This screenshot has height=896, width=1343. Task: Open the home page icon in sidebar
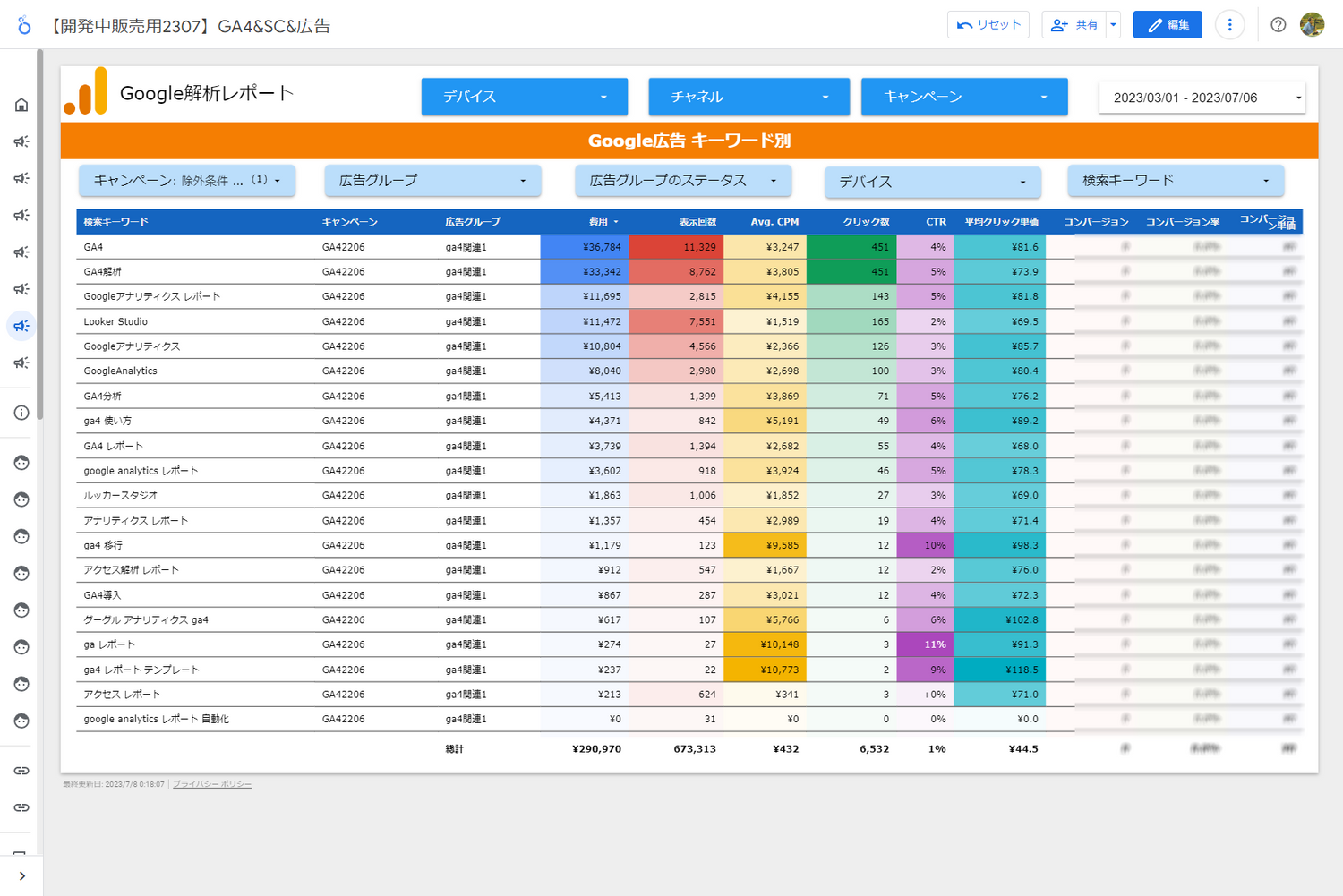(x=21, y=105)
